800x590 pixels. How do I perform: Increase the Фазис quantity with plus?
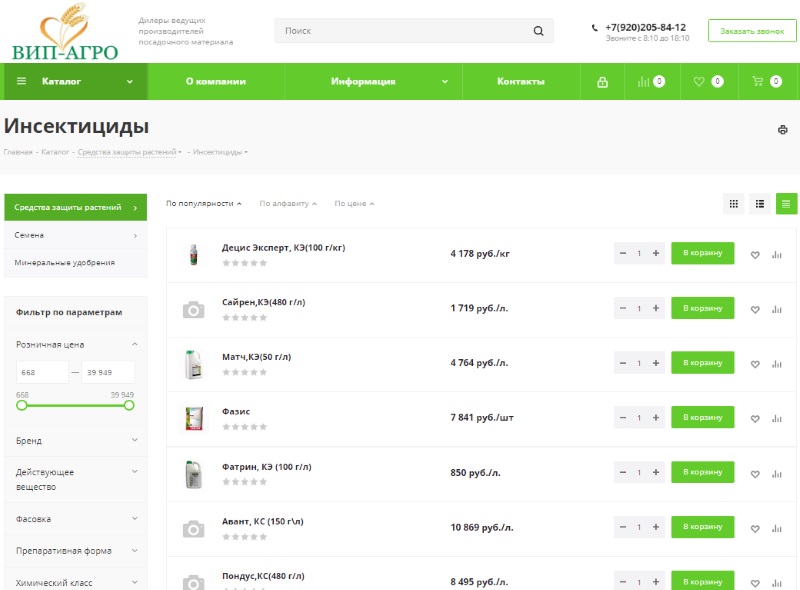pyautogui.click(x=656, y=418)
